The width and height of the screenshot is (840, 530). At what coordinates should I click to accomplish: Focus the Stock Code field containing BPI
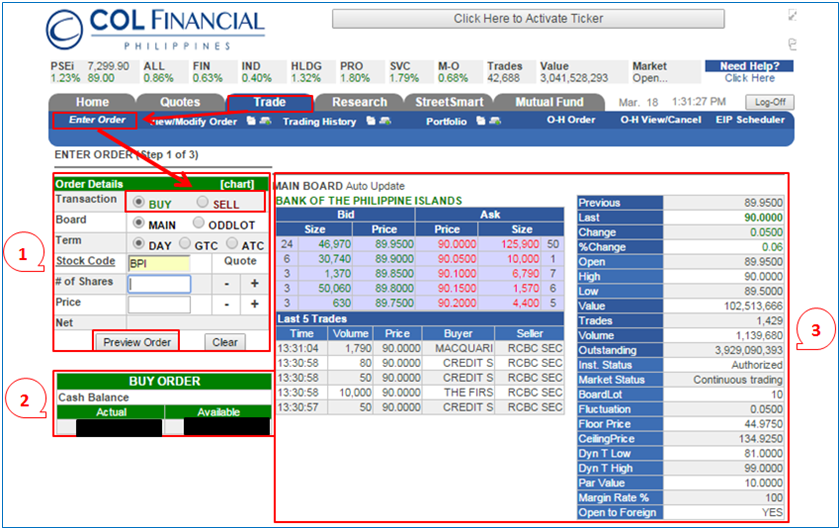point(159,264)
